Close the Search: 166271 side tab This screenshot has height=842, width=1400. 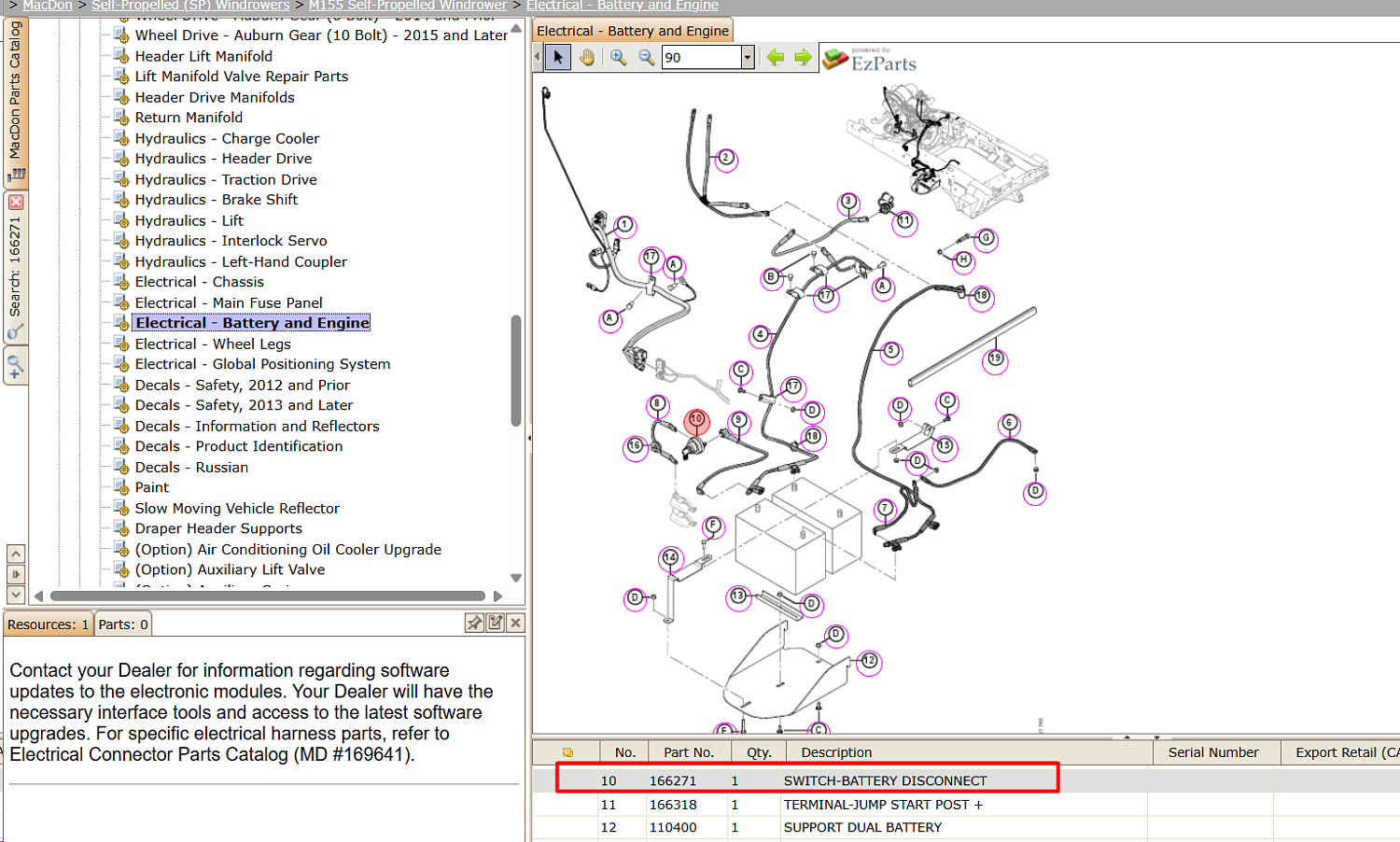pos(16,202)
